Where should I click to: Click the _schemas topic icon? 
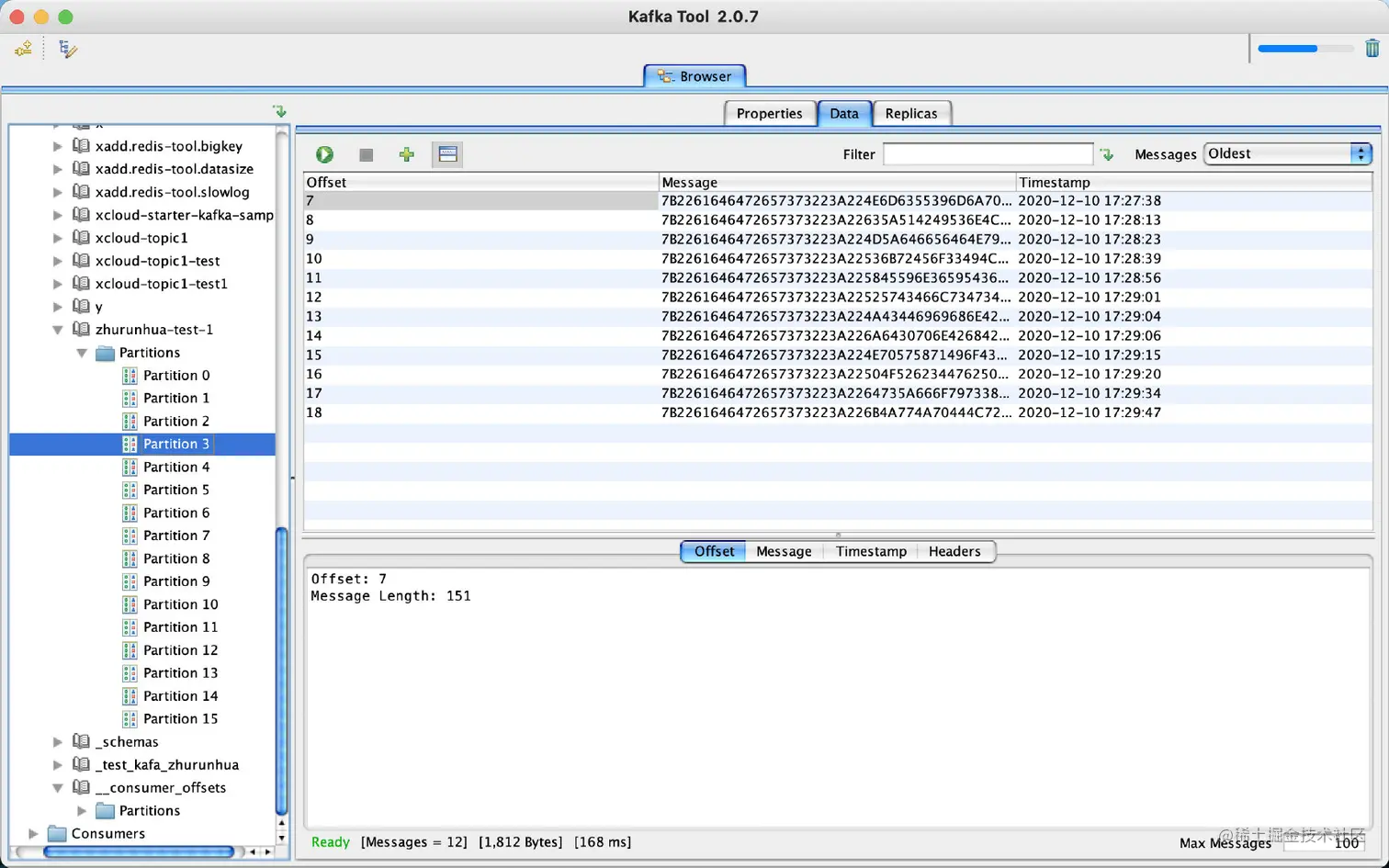pyautogui.click(x=81, y=741)
